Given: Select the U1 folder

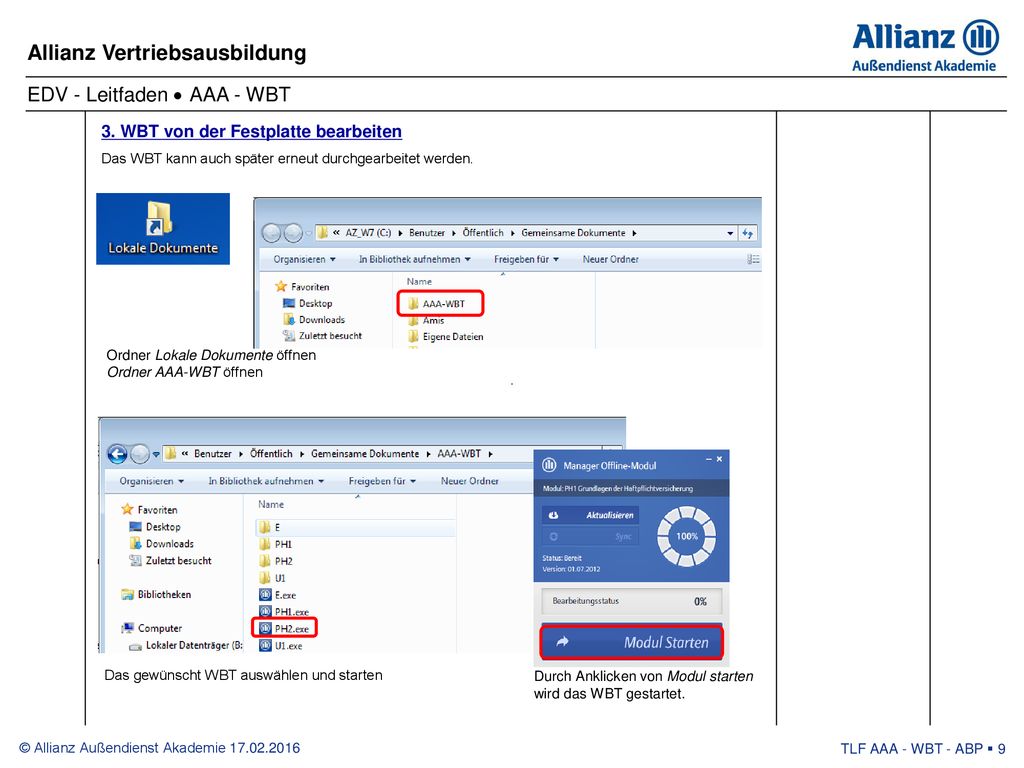Looking at the screenshot, I should point(272,578).
